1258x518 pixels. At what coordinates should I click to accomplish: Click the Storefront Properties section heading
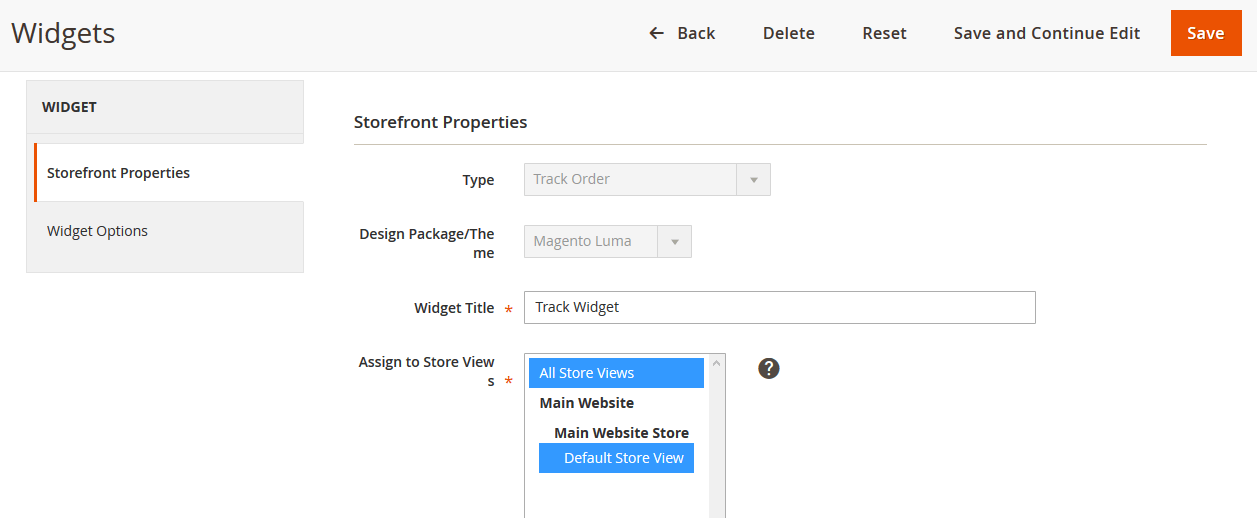(x=440, y=122)
